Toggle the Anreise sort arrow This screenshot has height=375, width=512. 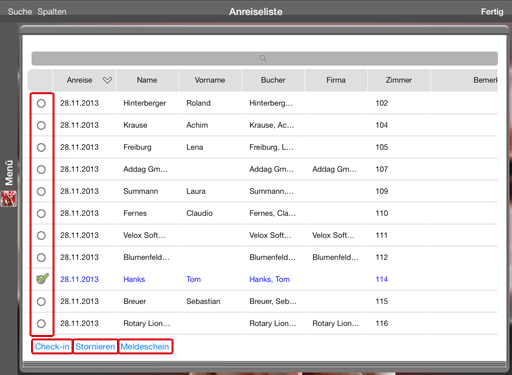[x=107, y=80]
